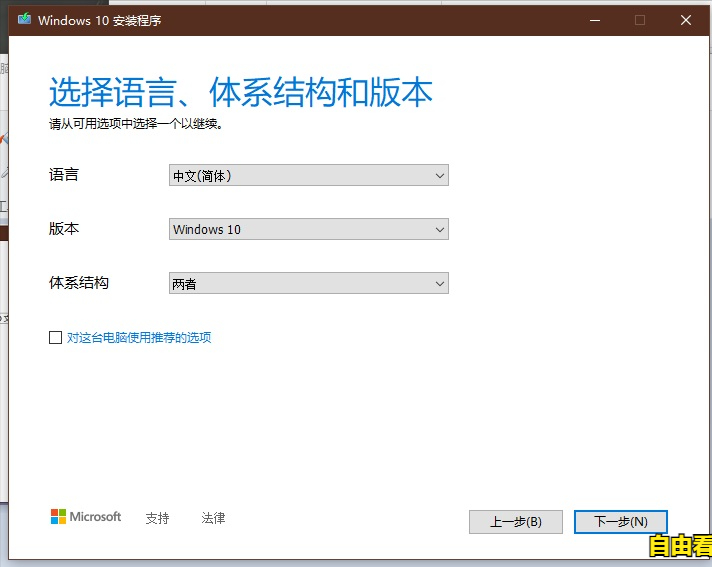Click the 上一步(B) button
The width and height of the screenshot is (712, 567).
(516, 522)
